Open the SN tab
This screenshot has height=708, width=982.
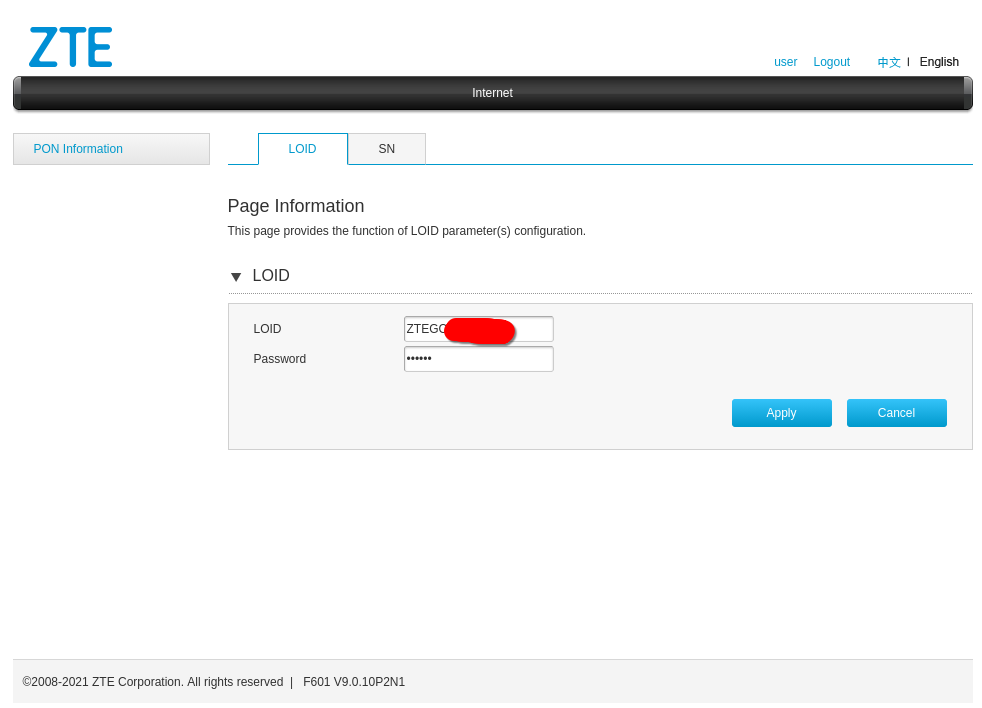coord(386,149)
